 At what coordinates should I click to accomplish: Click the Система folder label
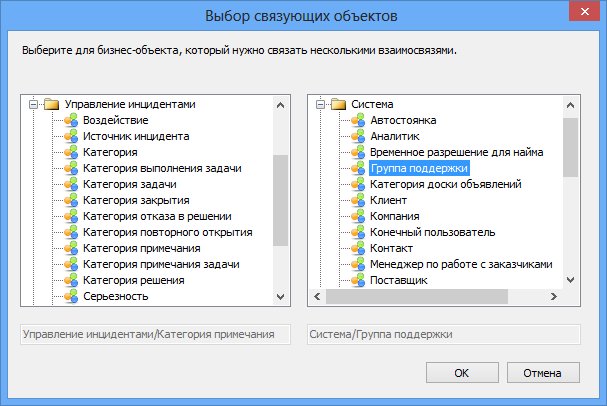click(372, 104)
